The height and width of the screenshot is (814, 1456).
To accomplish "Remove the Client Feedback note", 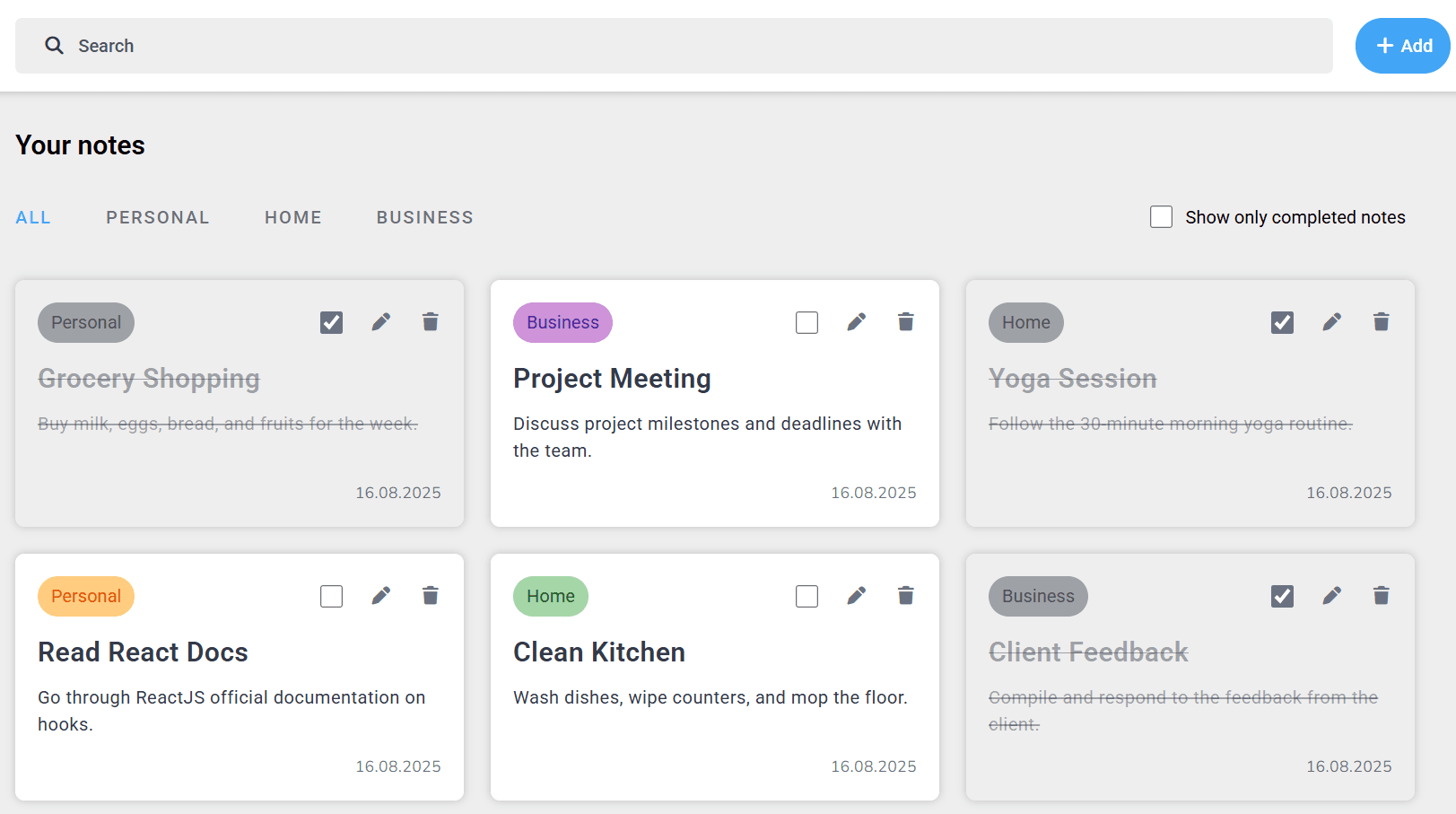I will tap(1382, 596).
